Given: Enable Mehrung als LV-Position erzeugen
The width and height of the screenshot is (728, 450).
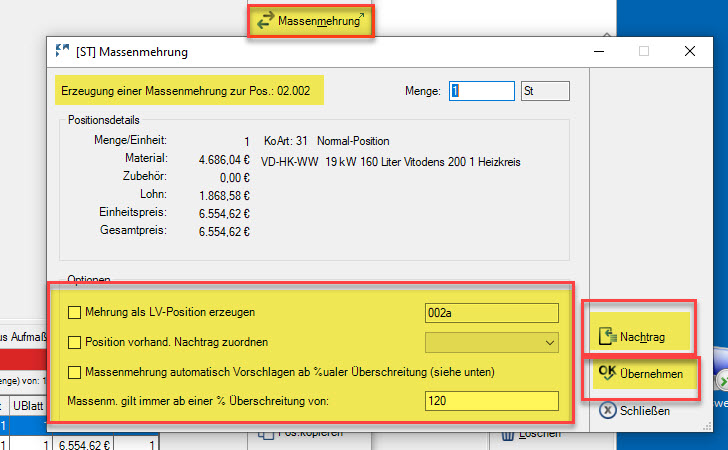Looking at the screenshot, I should 75,313.
